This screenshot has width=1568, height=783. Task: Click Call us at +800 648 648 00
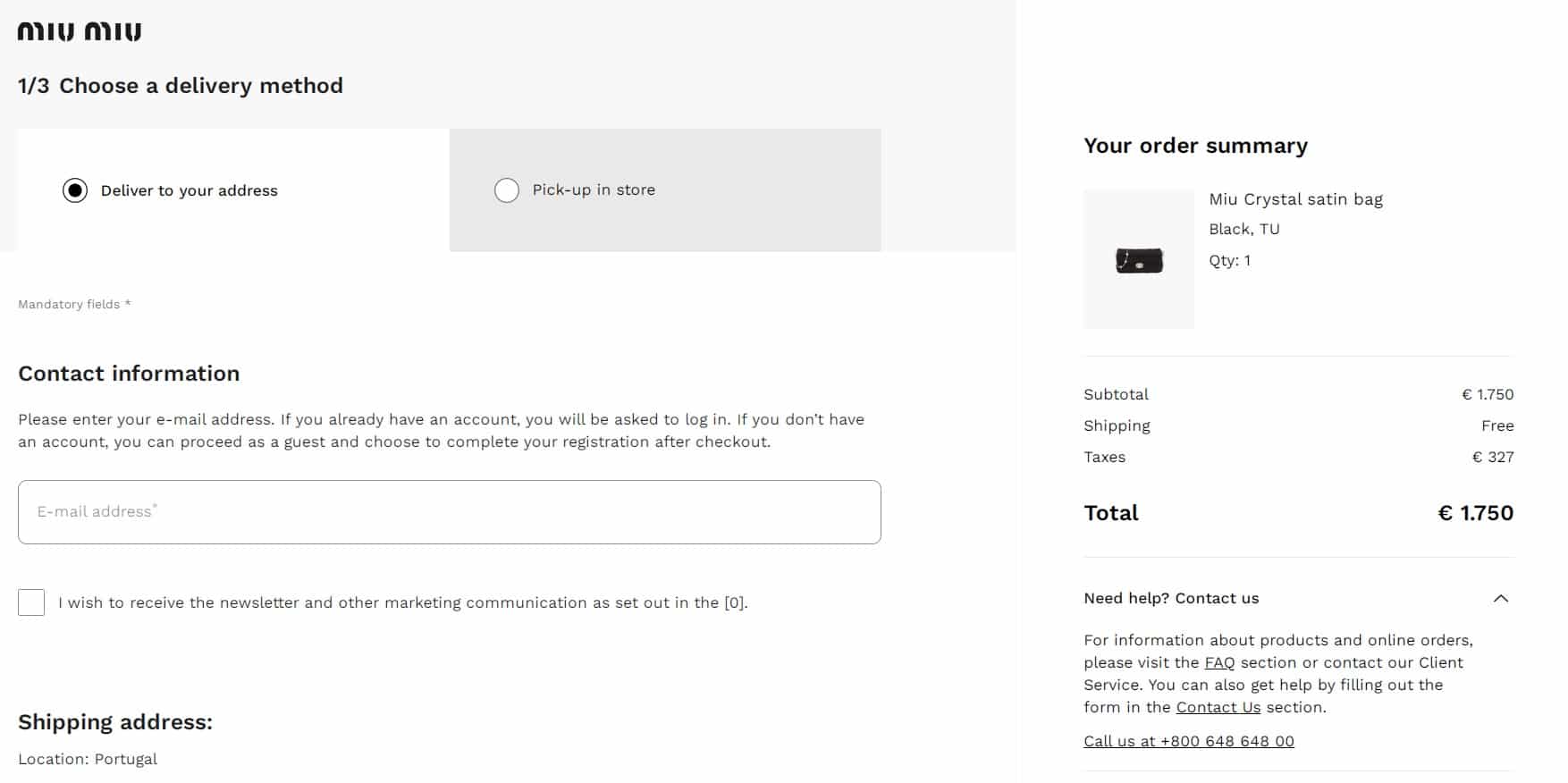click(x=1189, y=741)
